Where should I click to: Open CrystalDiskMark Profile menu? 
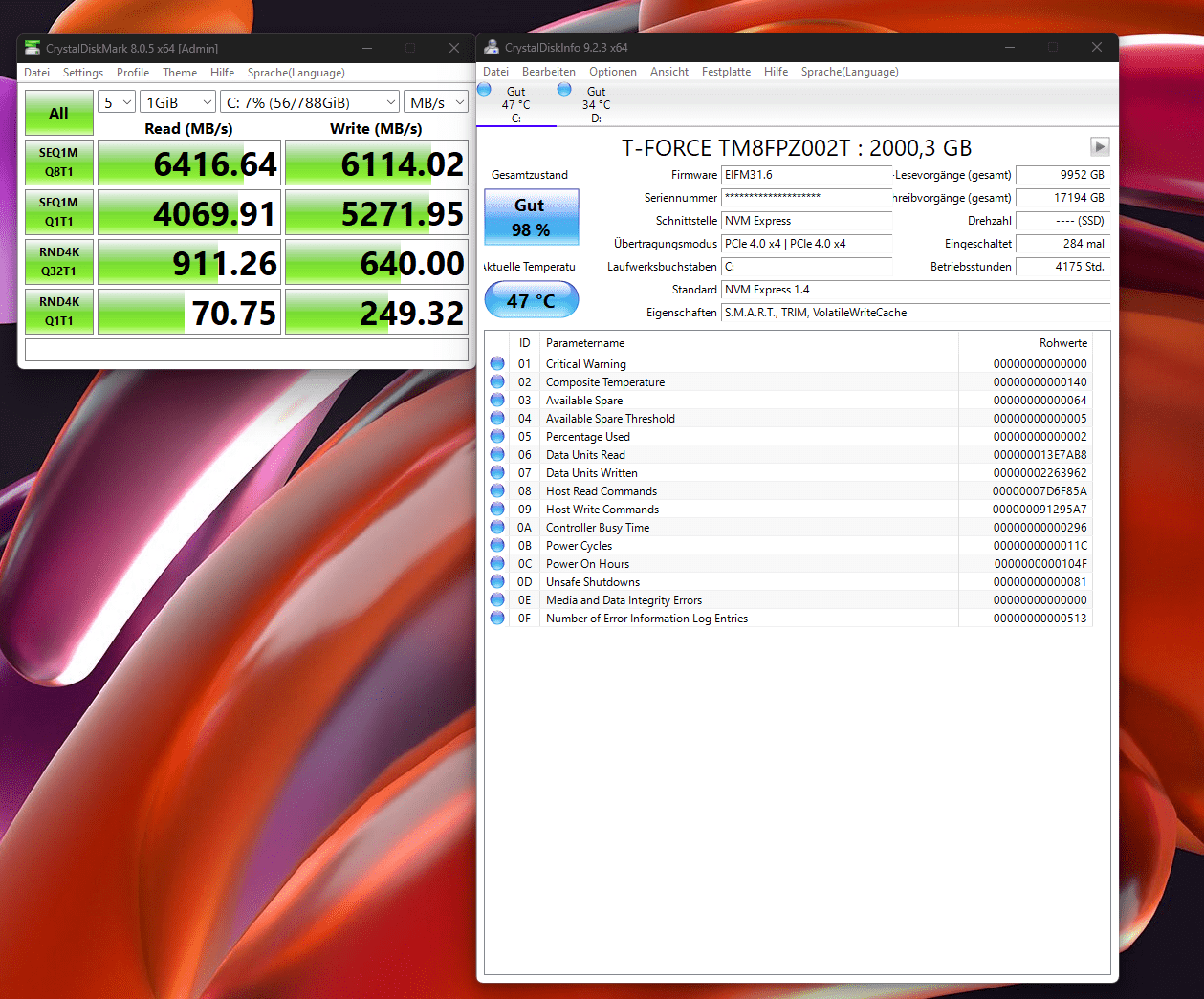pyautogui.click(x=133, y=73)
